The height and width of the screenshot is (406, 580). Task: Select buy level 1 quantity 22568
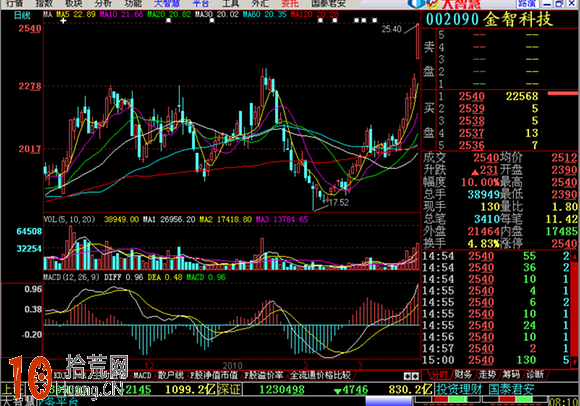522,97
